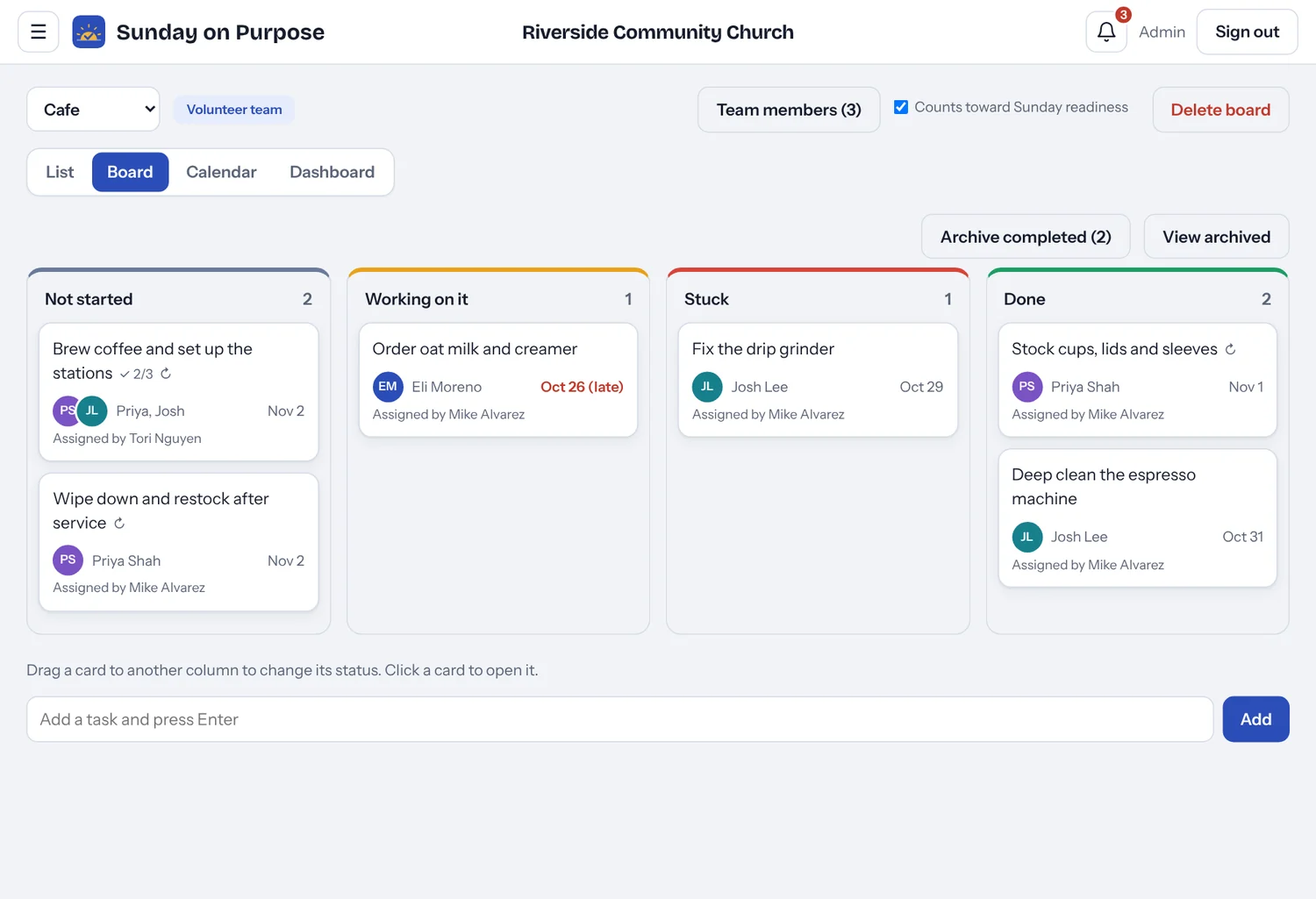Click the Done column header

point(1024,299)
